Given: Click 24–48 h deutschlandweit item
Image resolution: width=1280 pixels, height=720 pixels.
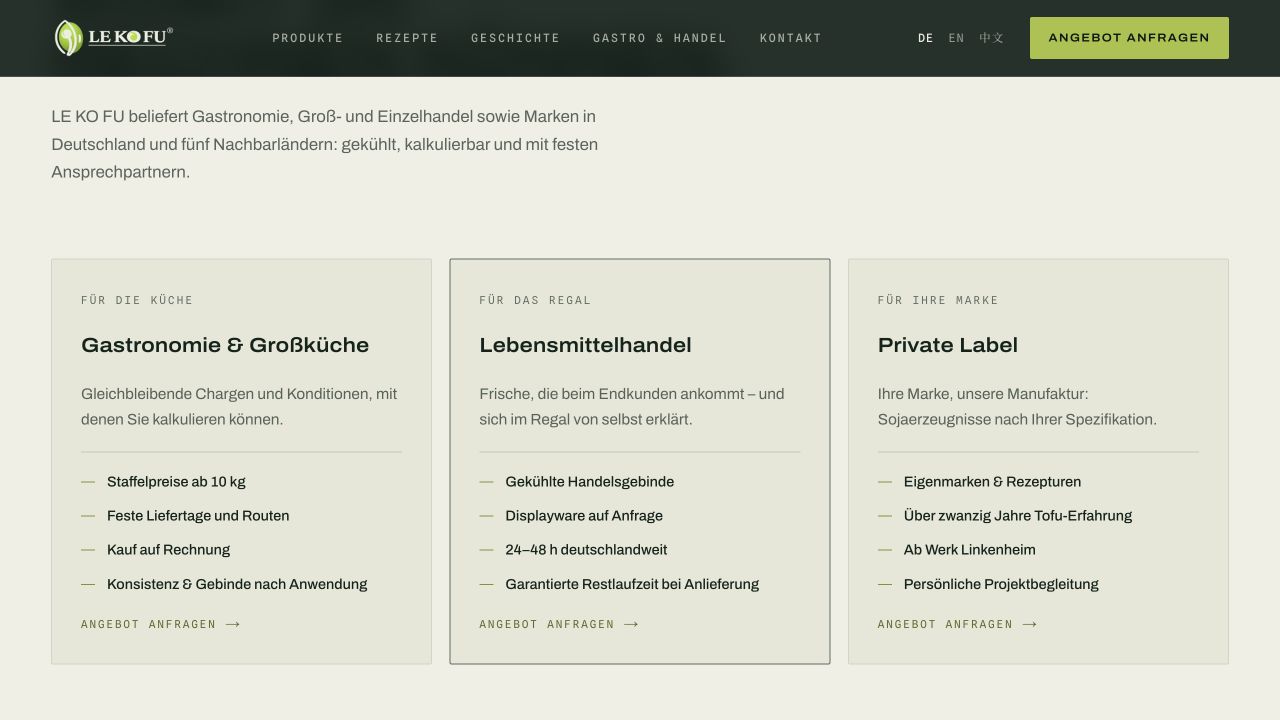Looking at the screenshot, I should 586,550.
